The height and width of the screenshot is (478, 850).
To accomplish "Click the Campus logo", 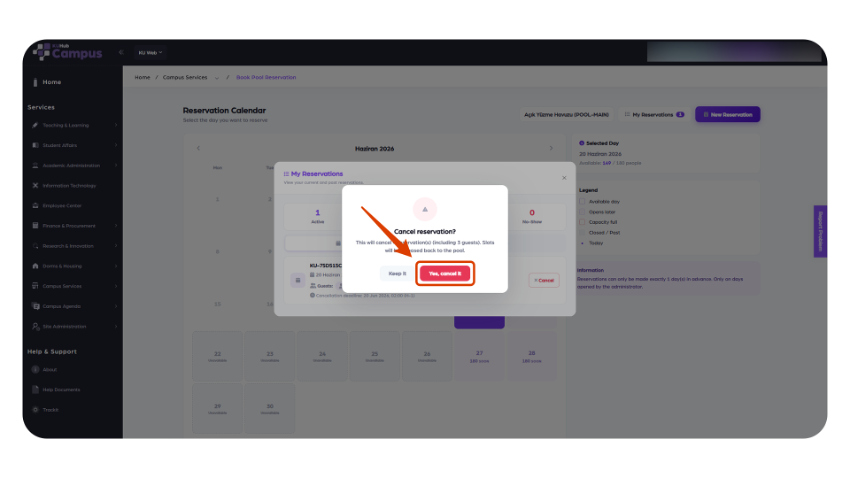I will point(68,52).
